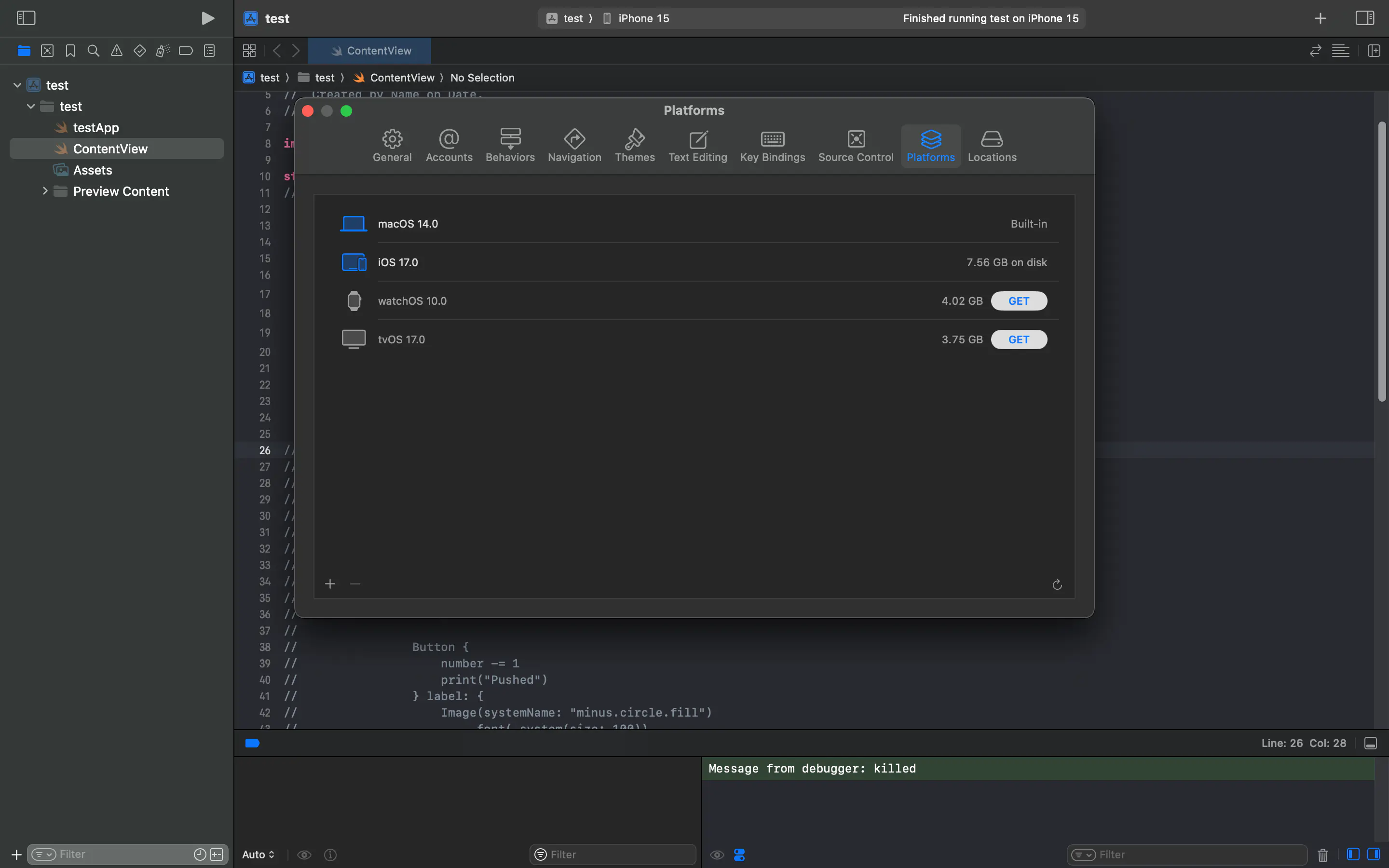This screenshot has height=868, width=1389.
Task: Select the iOS 17.0 platform row
Action: pos(694,262)
